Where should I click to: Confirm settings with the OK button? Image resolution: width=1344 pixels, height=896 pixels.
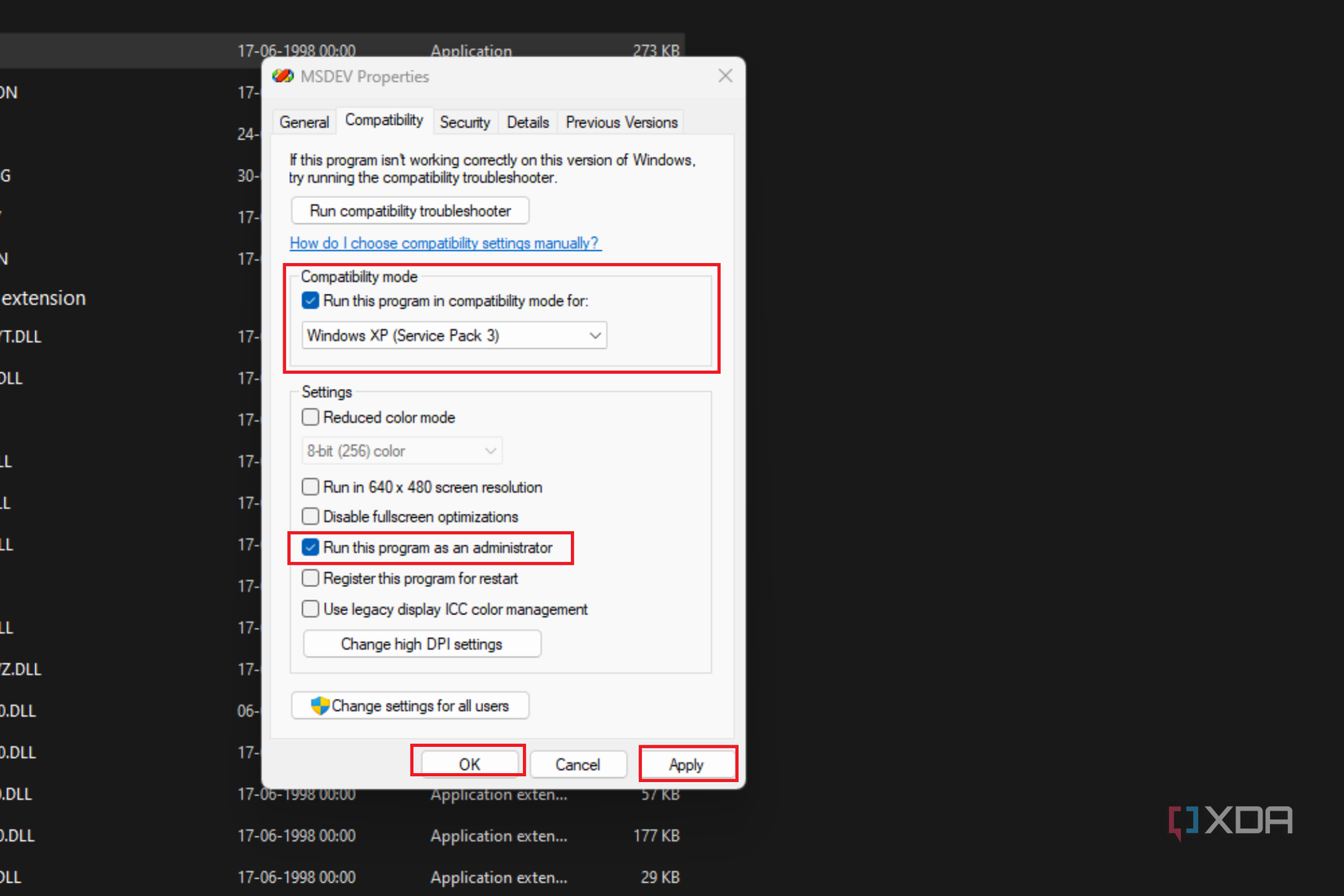pyautogui.click(x=468, y=764)
